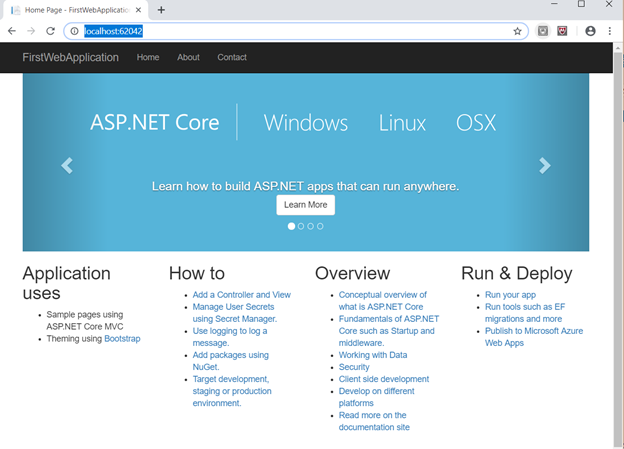The width and height of the screenshot is (624, 449).
Task: Open the gray extension icon in toolbar
Action: [543, 31]
